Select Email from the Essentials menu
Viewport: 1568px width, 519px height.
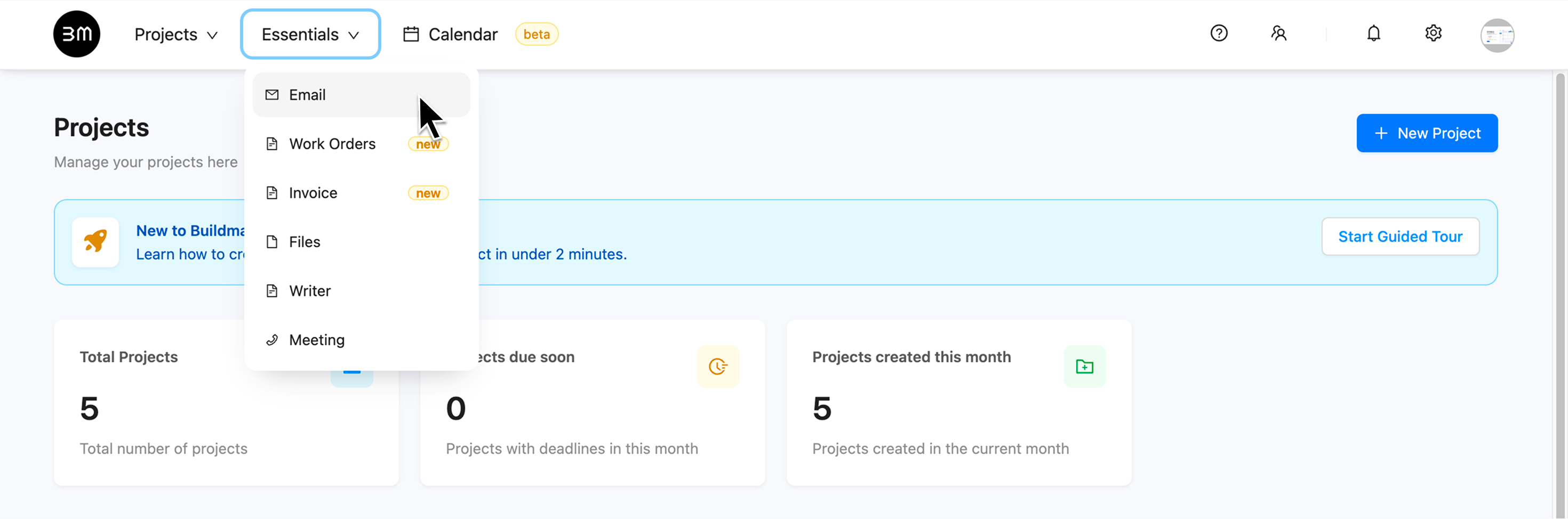coord(361,95)
